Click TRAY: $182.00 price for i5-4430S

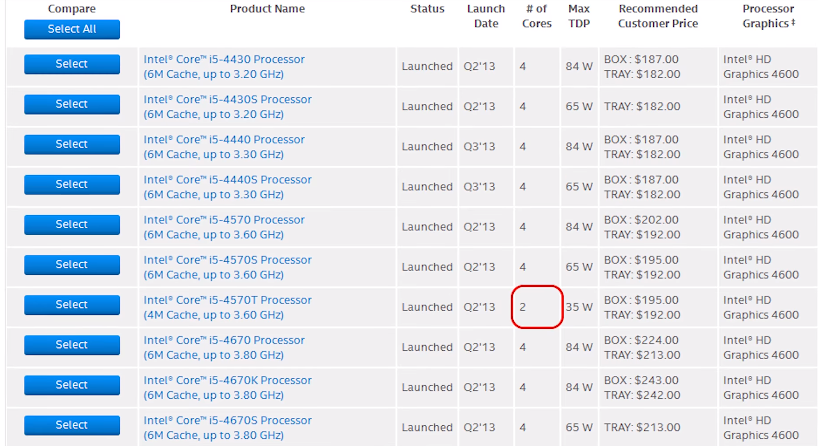[x=642, y=106]
